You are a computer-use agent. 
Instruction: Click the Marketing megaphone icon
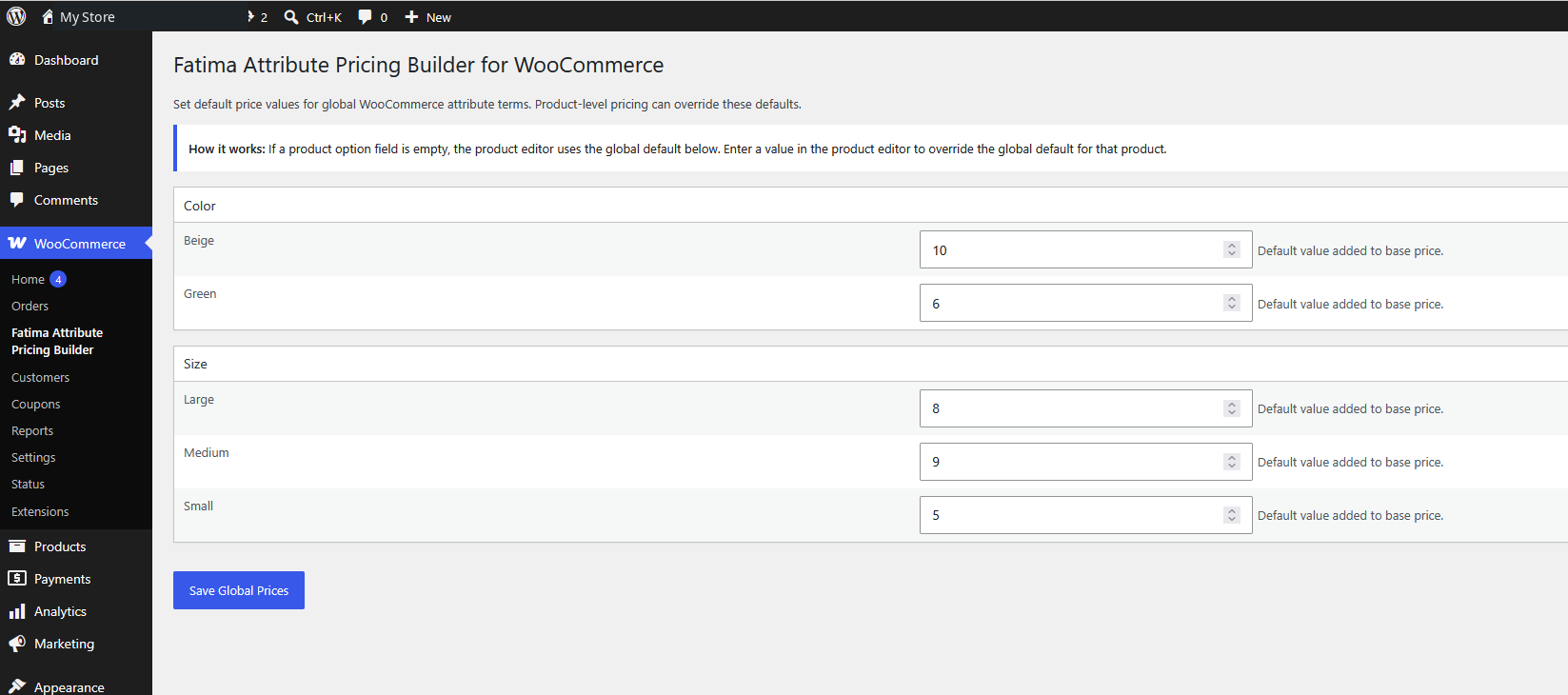[x=17, y=644]
